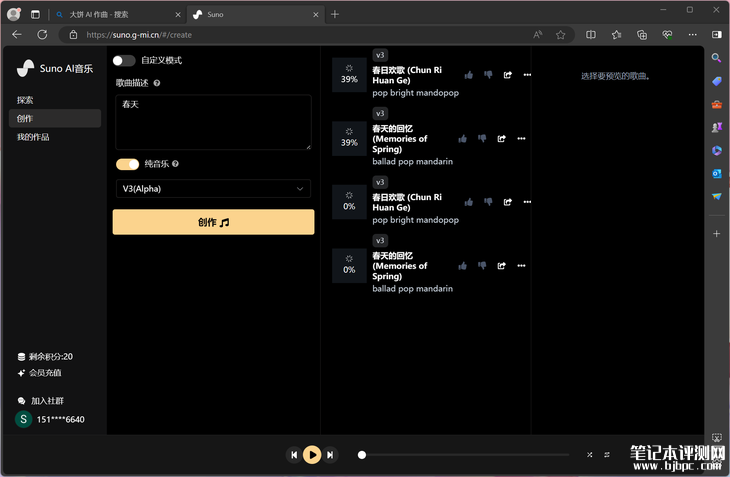Select 创作 in the sidebar
The image size is (730, 477).
click(55, 118)
